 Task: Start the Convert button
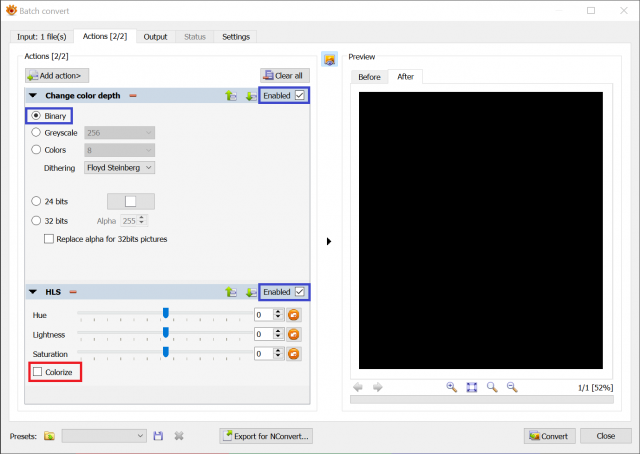click(549, 436)
